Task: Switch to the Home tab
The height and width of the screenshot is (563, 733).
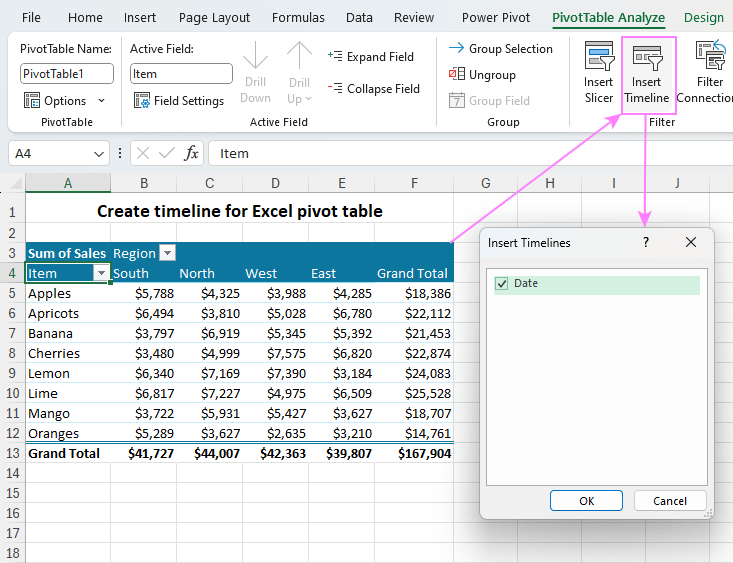Action: 85,18
